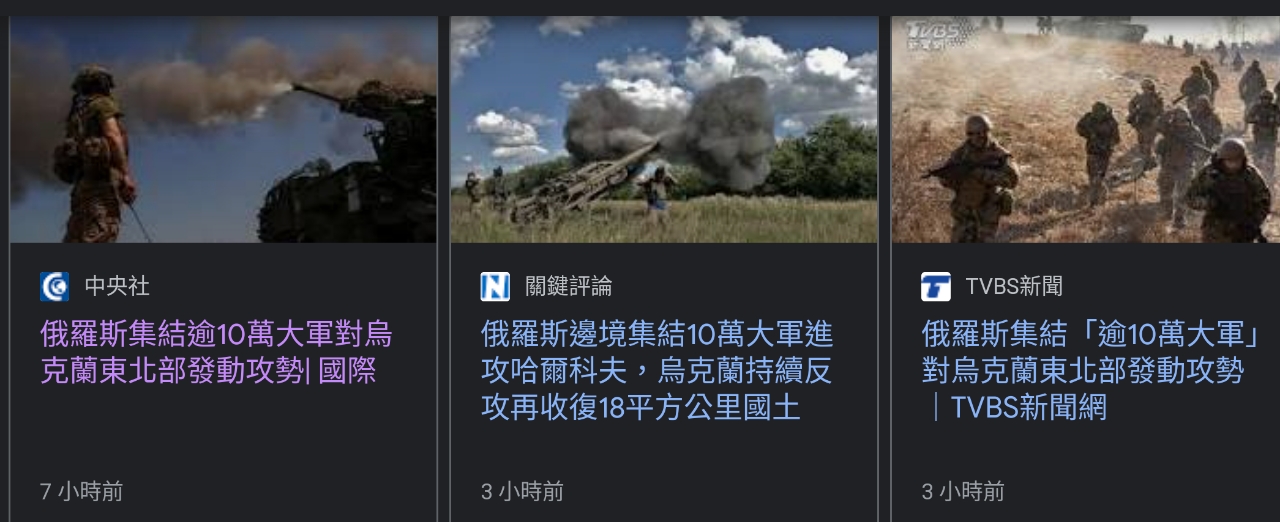The width and height of the screenshot is (1280, 522).
Task: Click the 中央社 source logo icon
Action: [55, 287]
